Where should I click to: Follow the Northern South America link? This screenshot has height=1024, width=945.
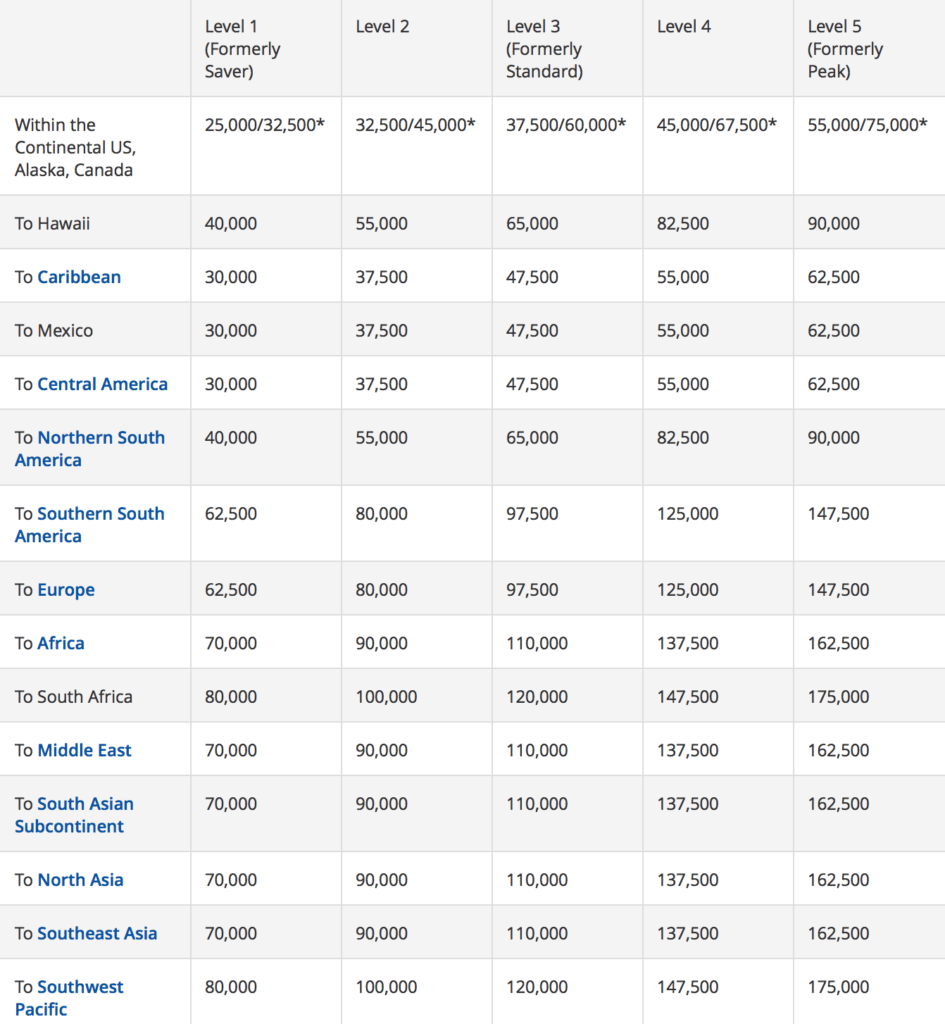pos(90,449)
